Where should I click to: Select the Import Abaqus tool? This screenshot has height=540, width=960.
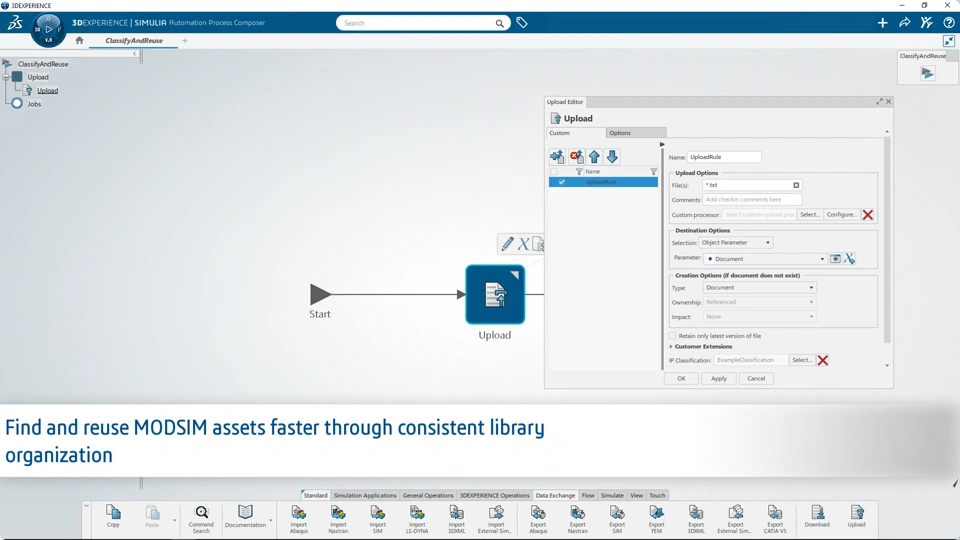tap(299, 519)
